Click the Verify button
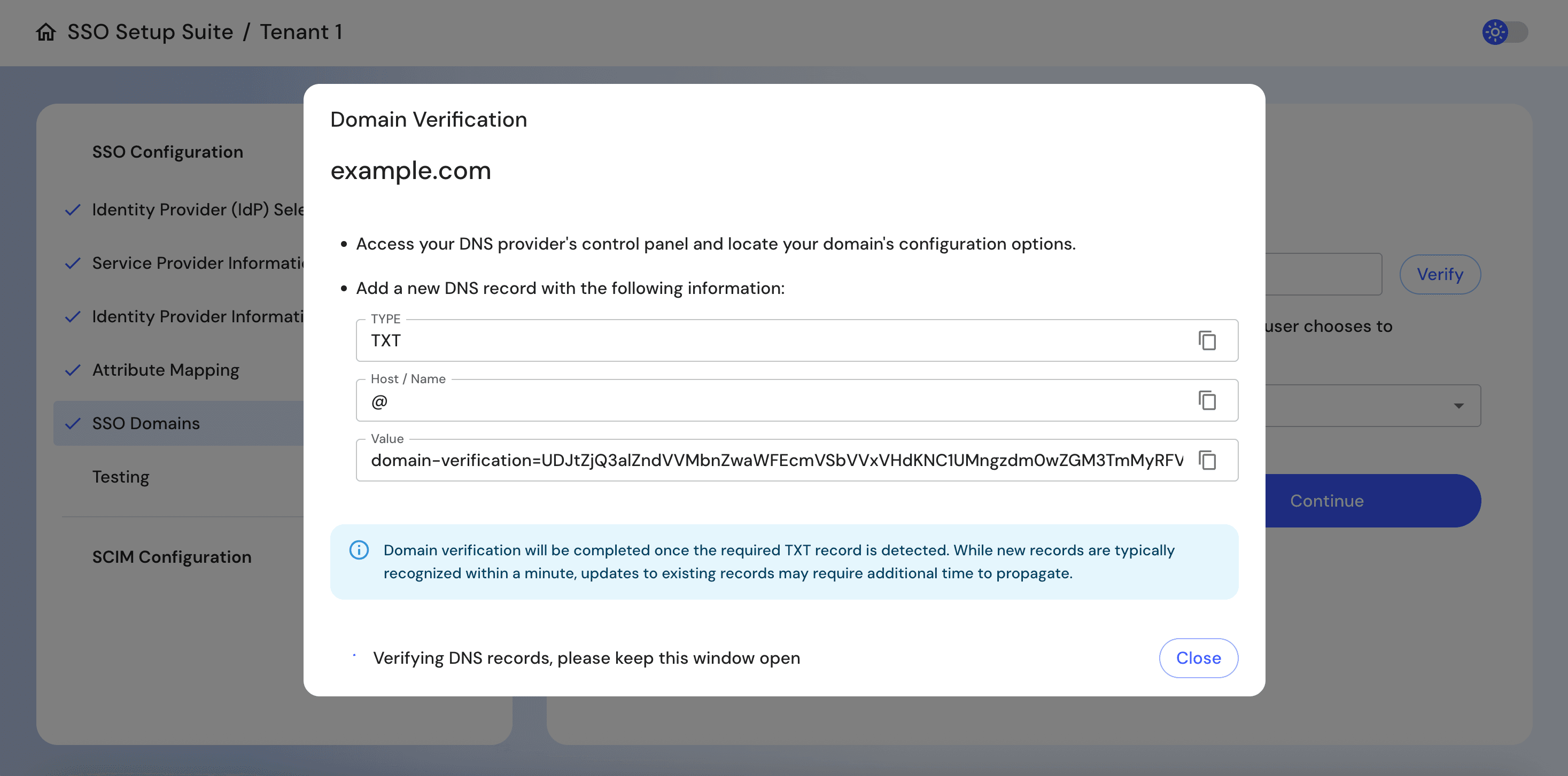Screen dimensions: 1568x776 [x=1440, y=275]
